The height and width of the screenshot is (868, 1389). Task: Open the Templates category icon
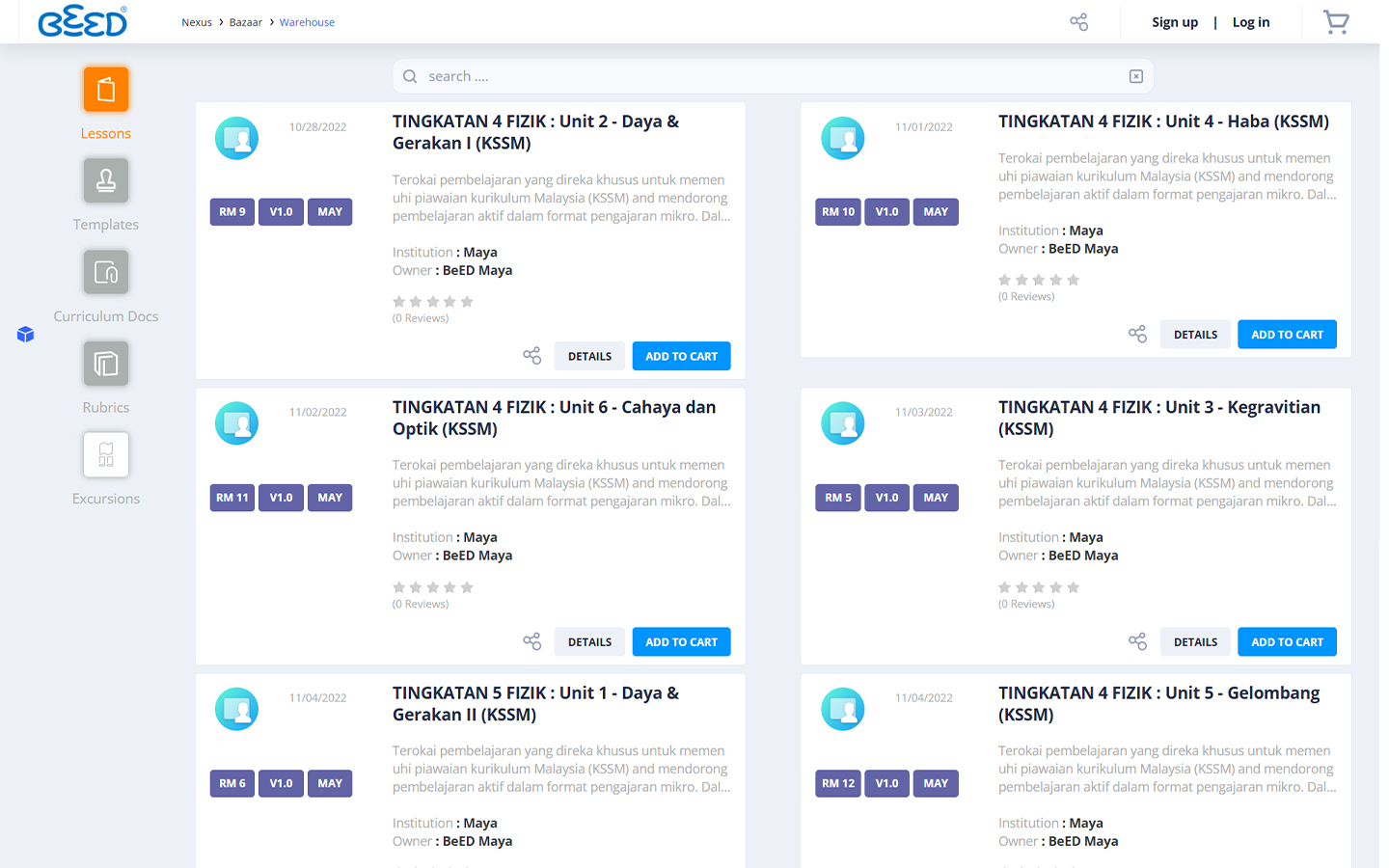coord(106,180)
